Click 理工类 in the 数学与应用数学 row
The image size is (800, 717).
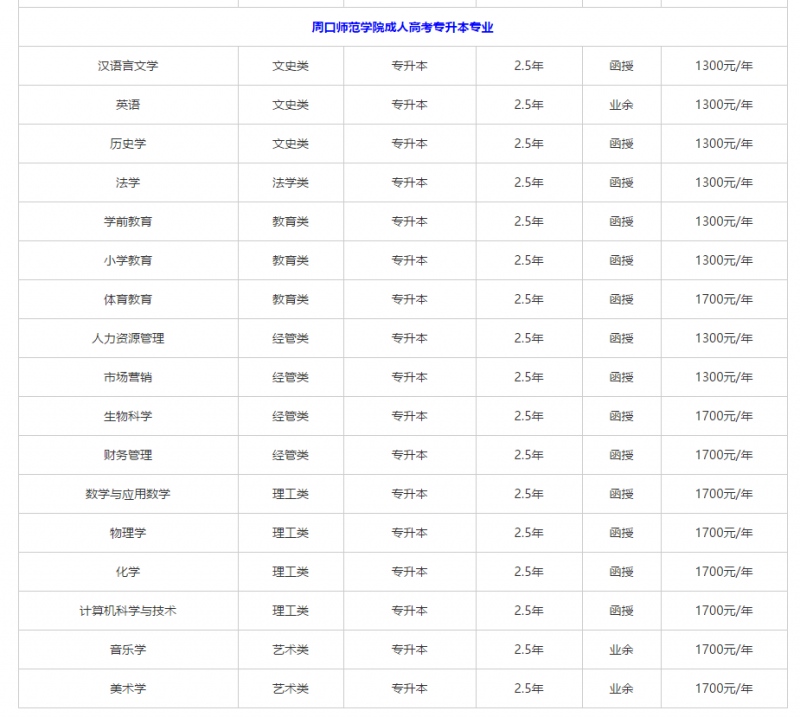coord(290,494)
